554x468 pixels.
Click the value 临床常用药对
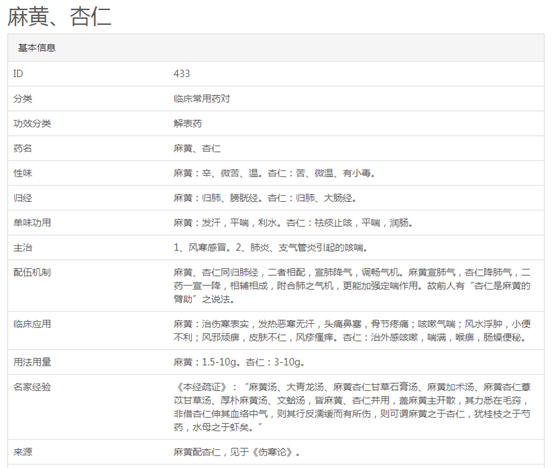tap(201, 99)
